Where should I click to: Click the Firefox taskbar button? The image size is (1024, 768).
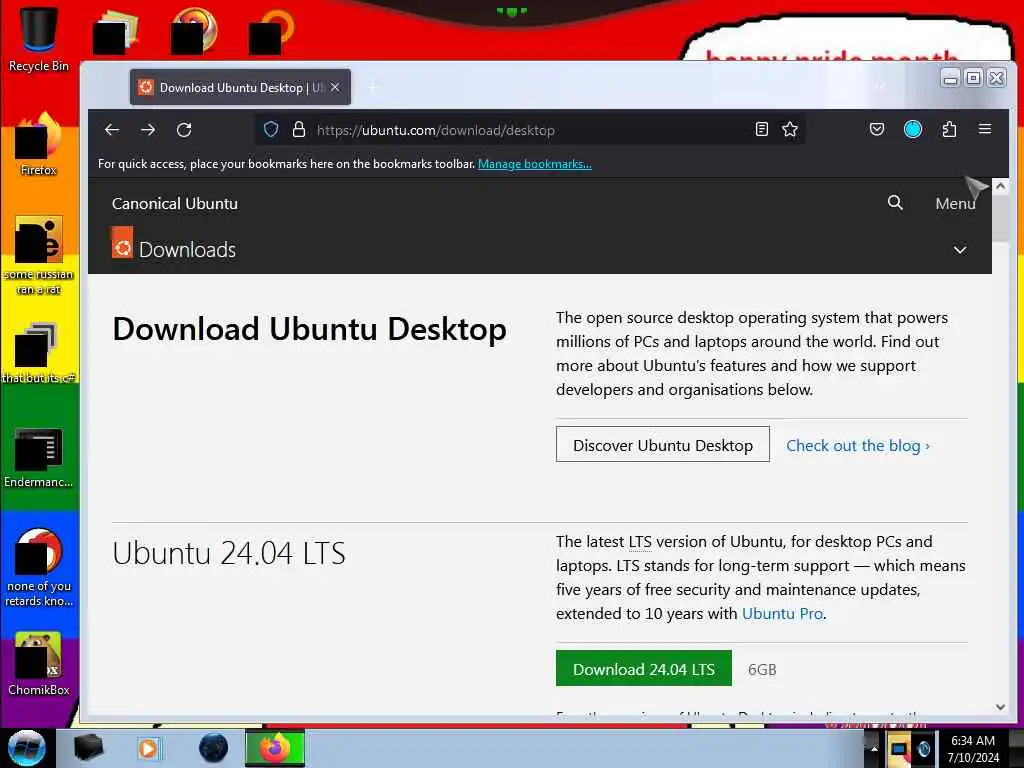pos(275,748)
